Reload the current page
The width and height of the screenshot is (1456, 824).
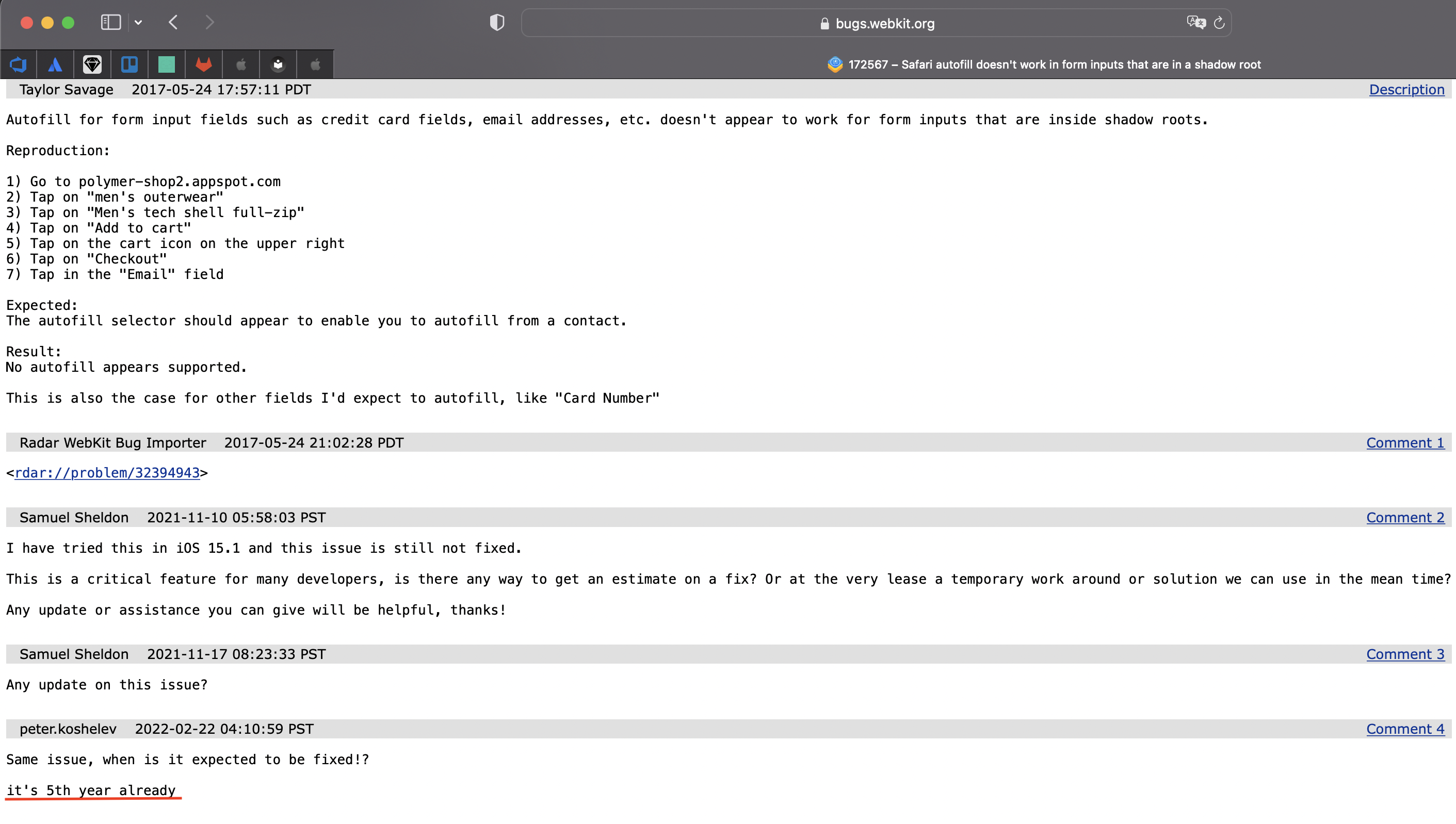(x=1219, y=23)
